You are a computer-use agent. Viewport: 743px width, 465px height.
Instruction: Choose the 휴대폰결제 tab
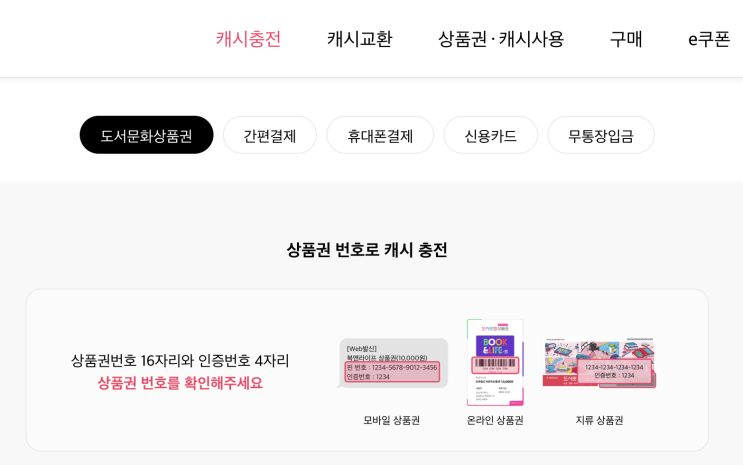tap(380, 135)
